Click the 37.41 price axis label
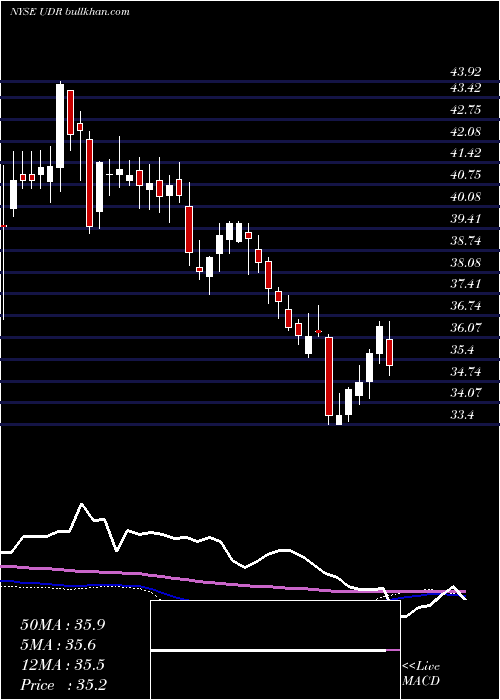500x700 pixels. tap(465, 284)
